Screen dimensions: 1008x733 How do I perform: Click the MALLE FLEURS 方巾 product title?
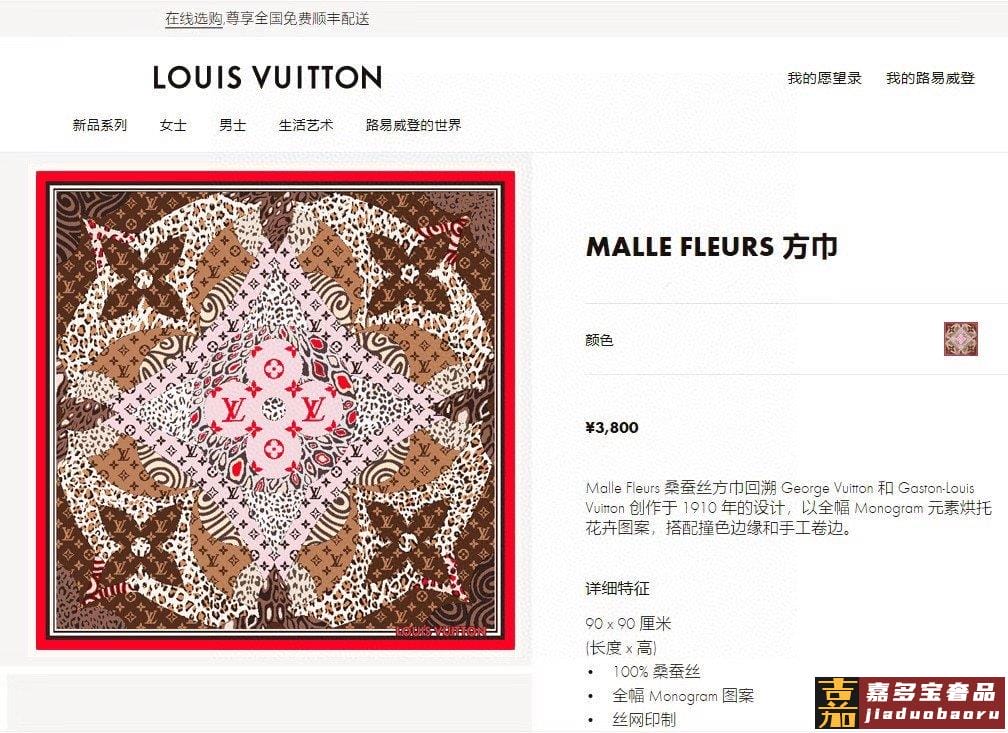(x=712, y=247)
